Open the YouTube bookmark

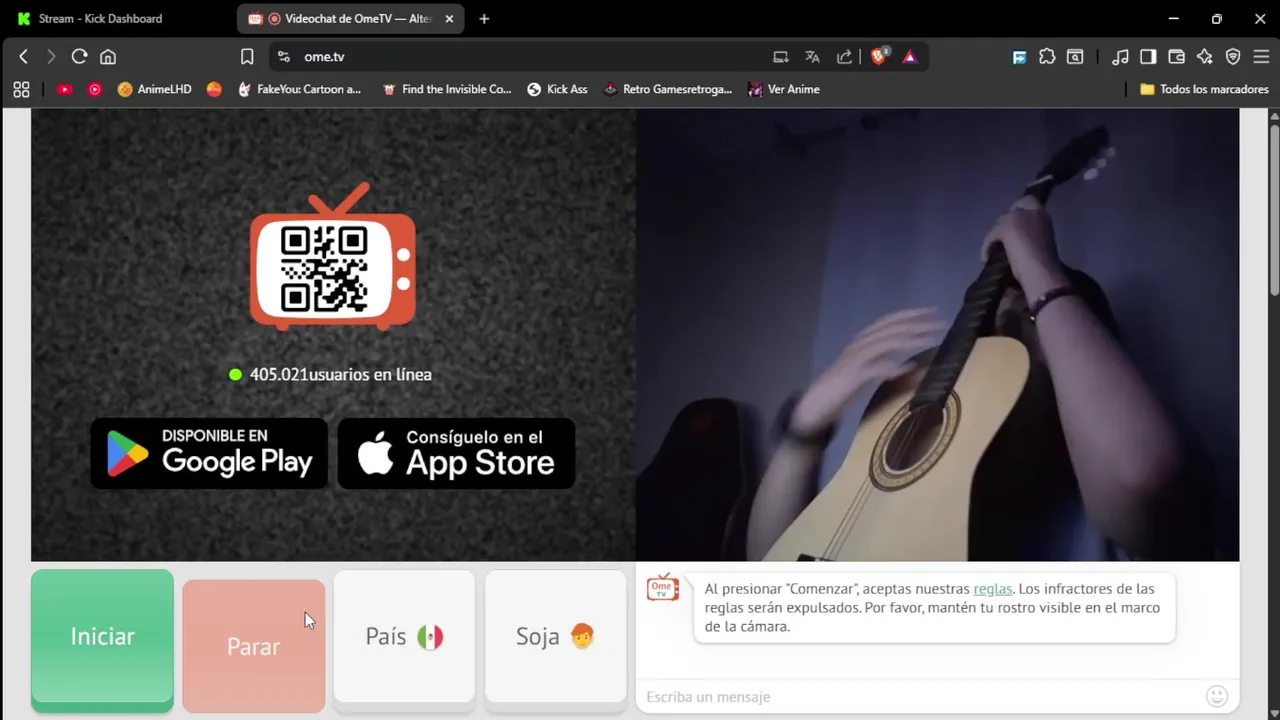tap(64, 89)
